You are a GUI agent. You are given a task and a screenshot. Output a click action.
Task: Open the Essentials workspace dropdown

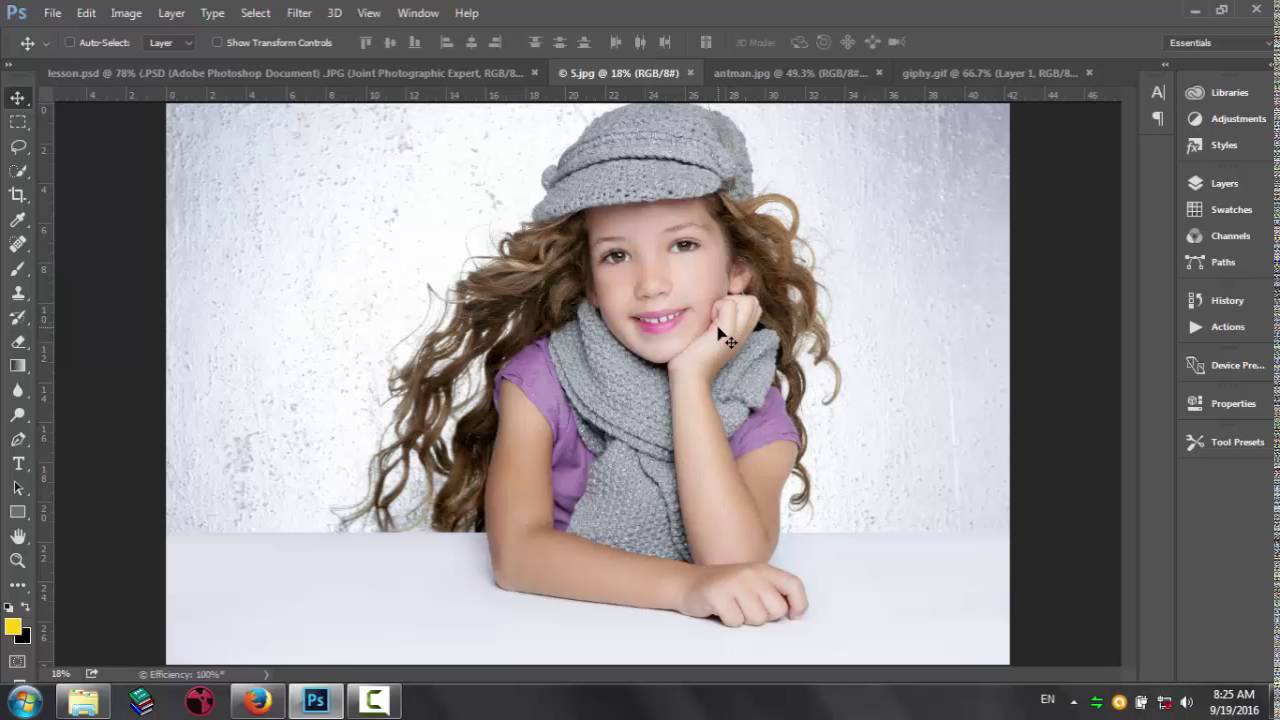[x=1220, y=43]
